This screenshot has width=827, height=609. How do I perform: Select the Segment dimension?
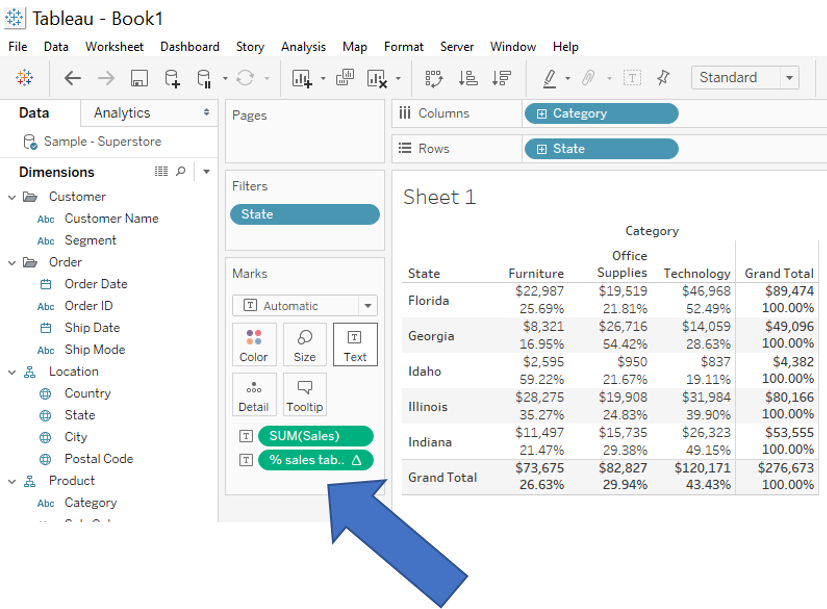click(x=90, y=240)
